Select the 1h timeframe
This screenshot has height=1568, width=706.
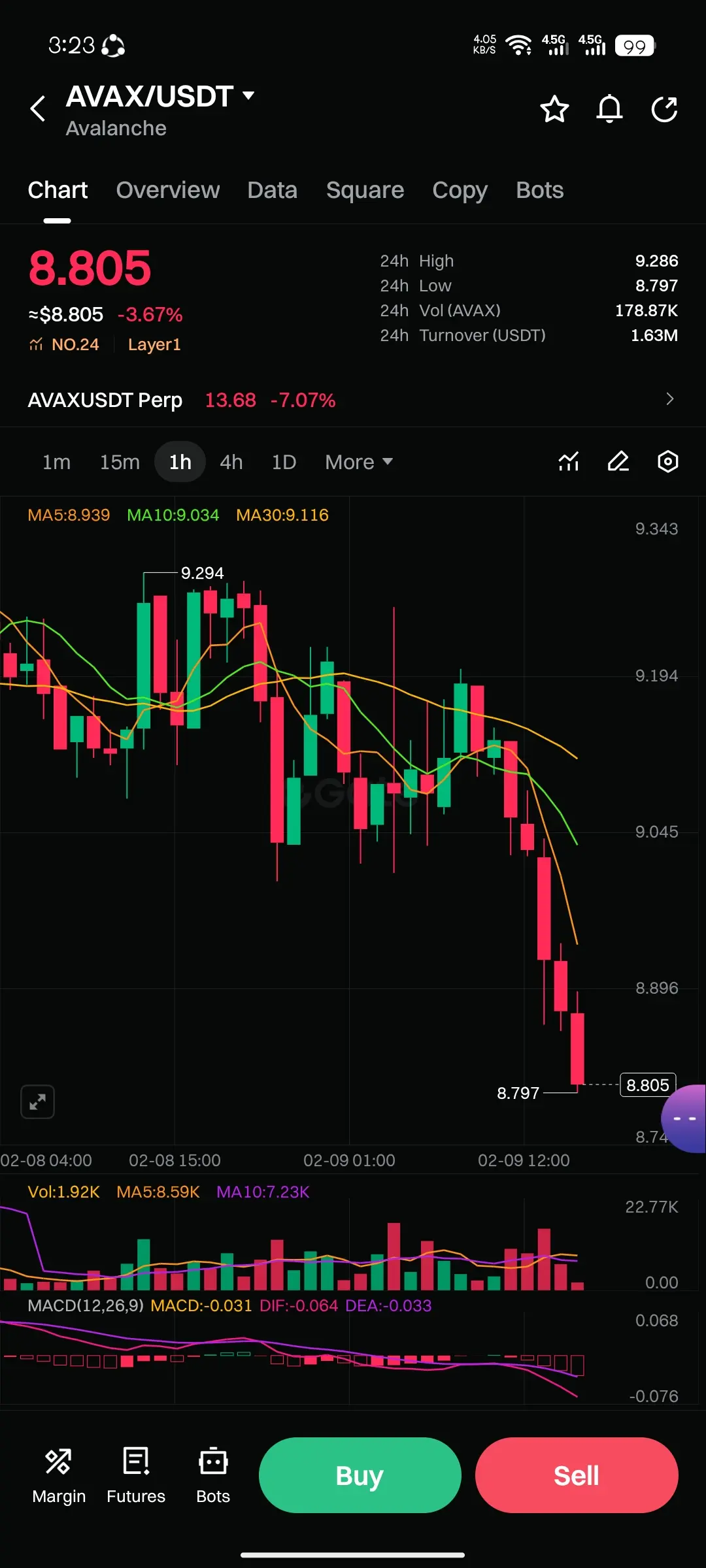click(180, 462)
